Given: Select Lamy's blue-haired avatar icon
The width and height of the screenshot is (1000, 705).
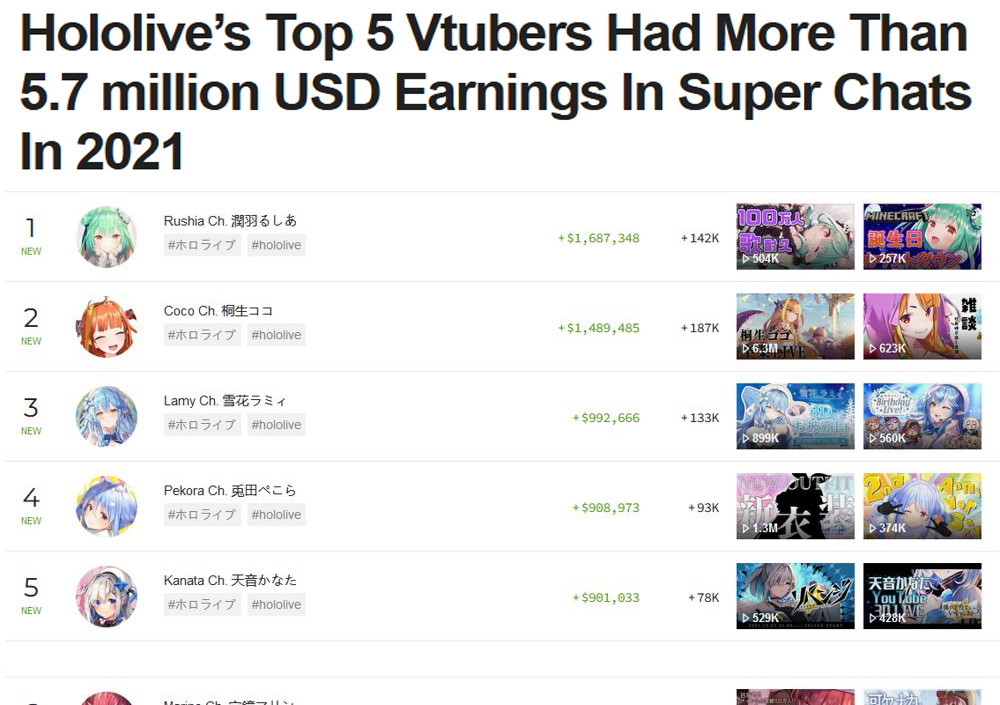Looking at the screenshot, I should pos(107,417).
